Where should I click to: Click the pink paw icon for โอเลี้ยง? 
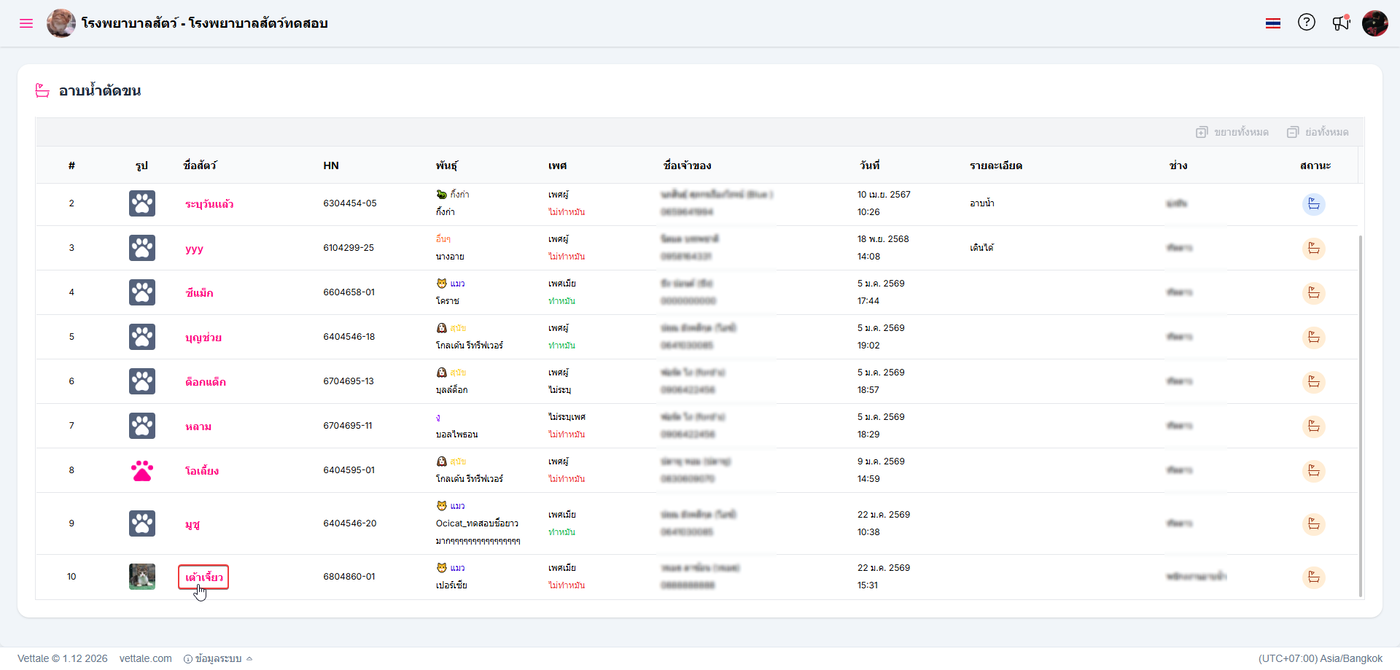(x=142, y=470)
